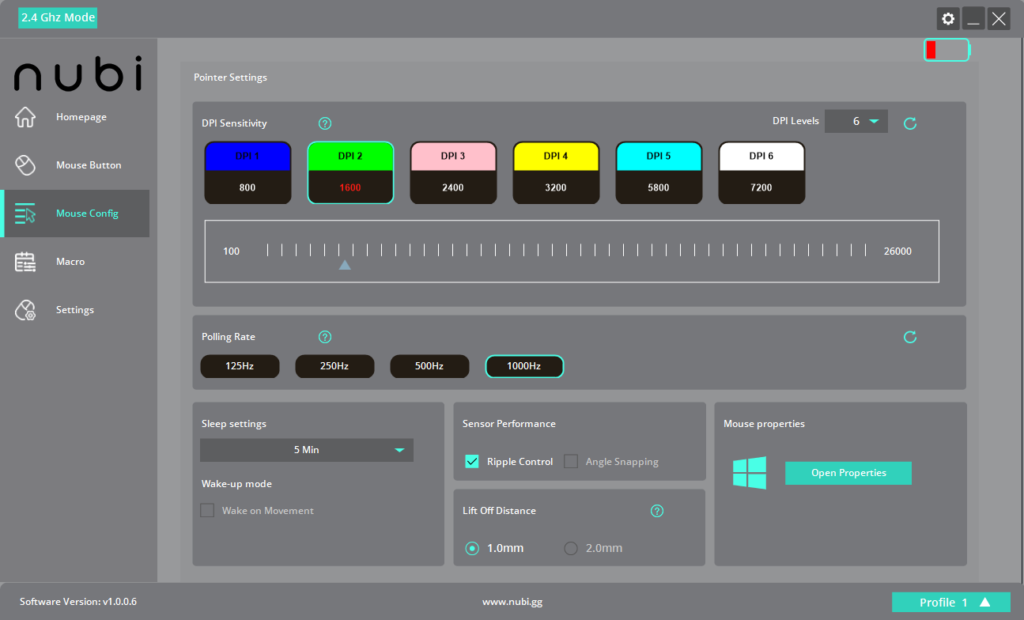The image size is (1024, 620).
Task: Open Lift Off Distance help icon
Action: 657,511
